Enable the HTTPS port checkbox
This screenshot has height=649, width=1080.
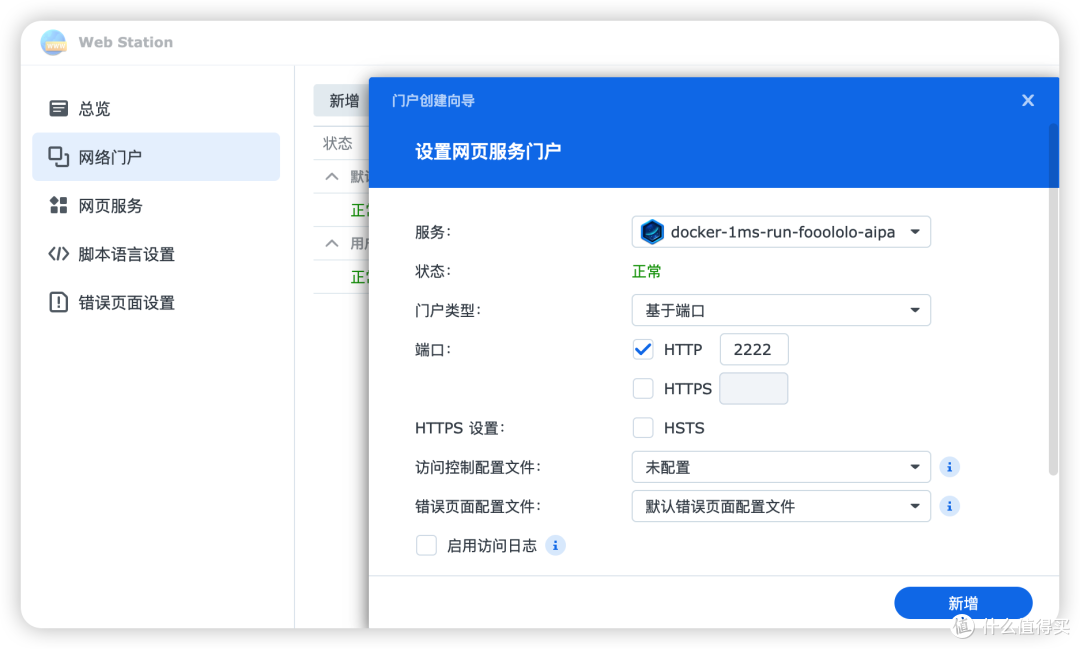click(x=643, y=389)
